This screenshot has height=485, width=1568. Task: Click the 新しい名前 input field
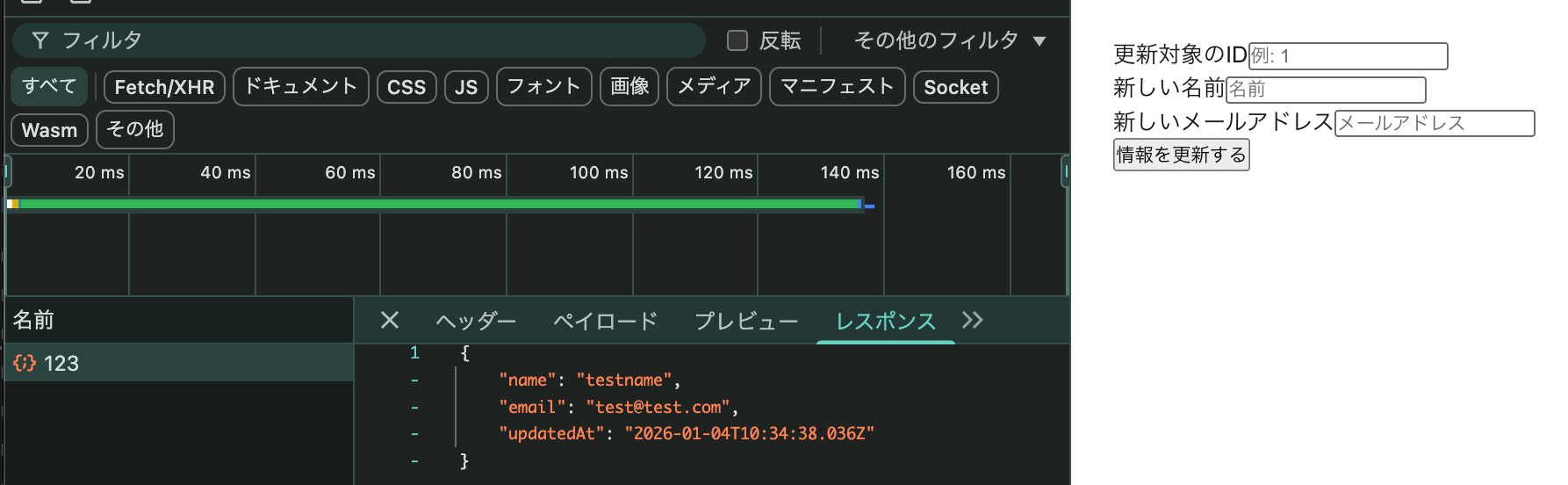point(1326,90)
